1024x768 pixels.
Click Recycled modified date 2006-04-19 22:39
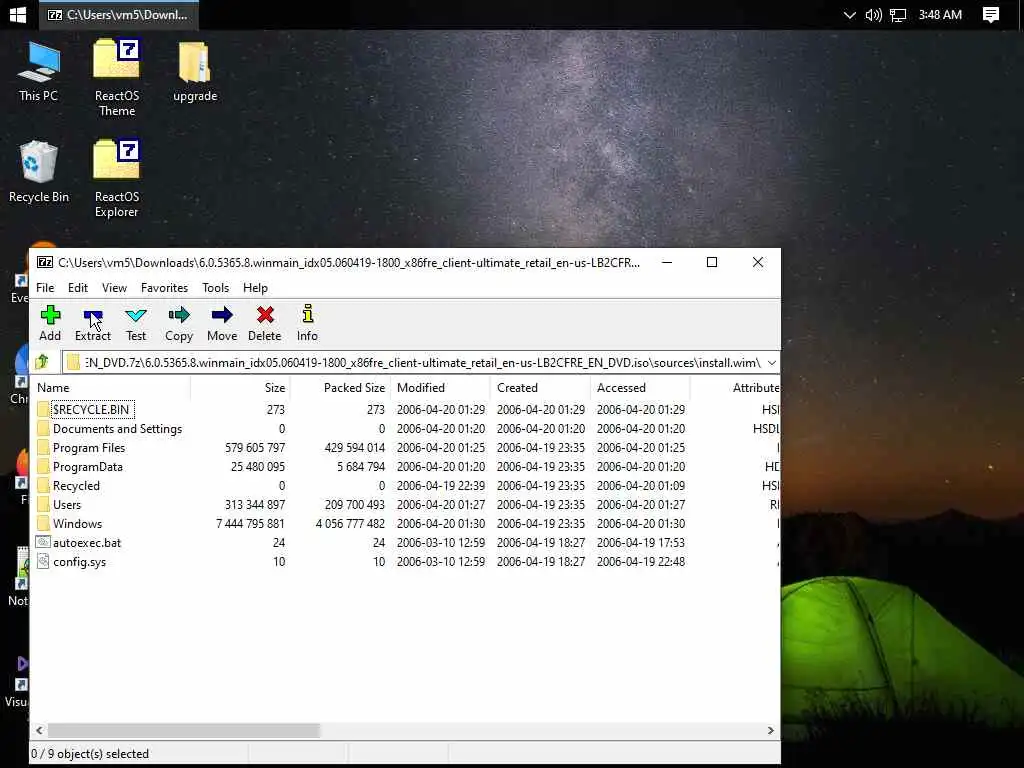pos(441,486)
